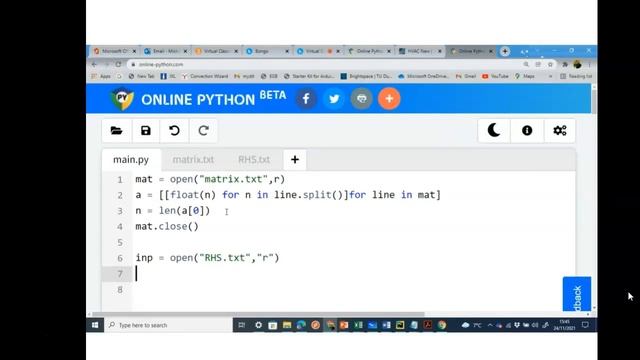This screenshot has width=640, height=360.
Task: Expand the bookmarks overflow chevron
Action: [550, 76]
